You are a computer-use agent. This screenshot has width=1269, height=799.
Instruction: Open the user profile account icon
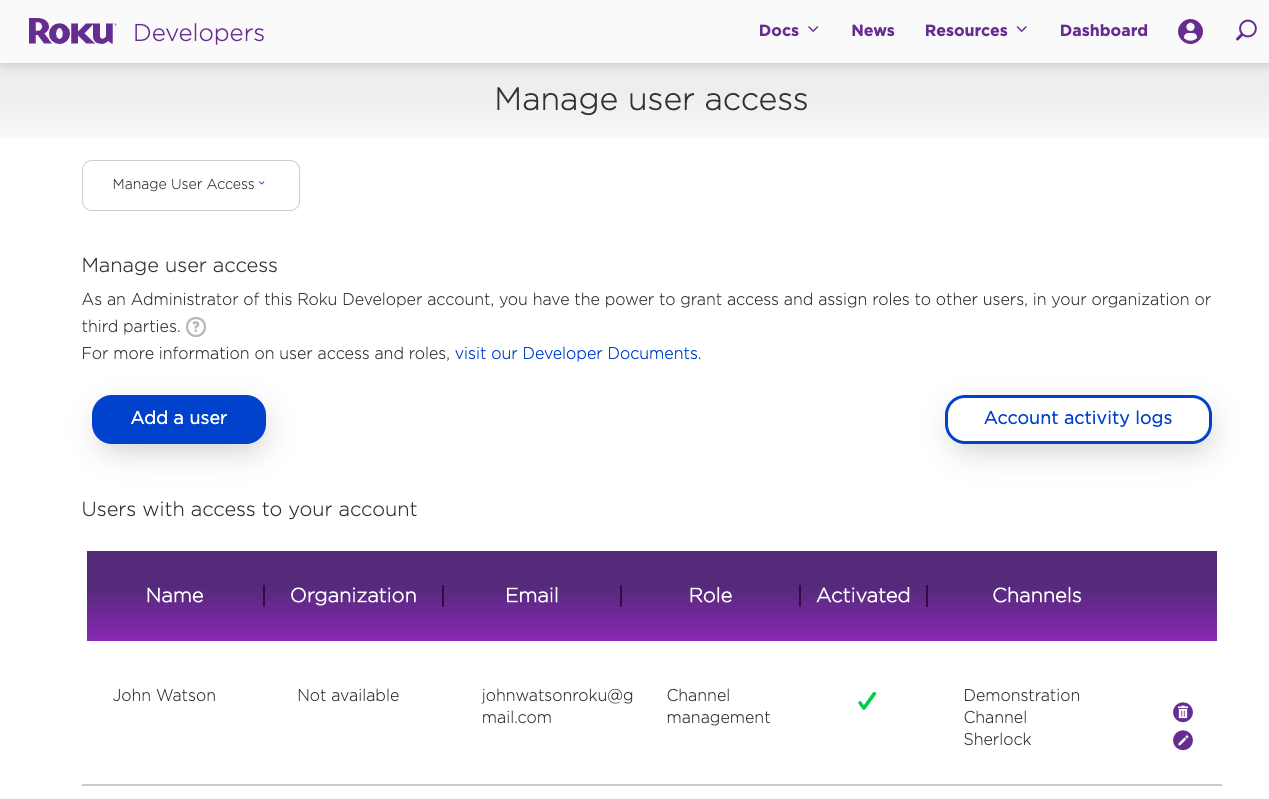1190,31
